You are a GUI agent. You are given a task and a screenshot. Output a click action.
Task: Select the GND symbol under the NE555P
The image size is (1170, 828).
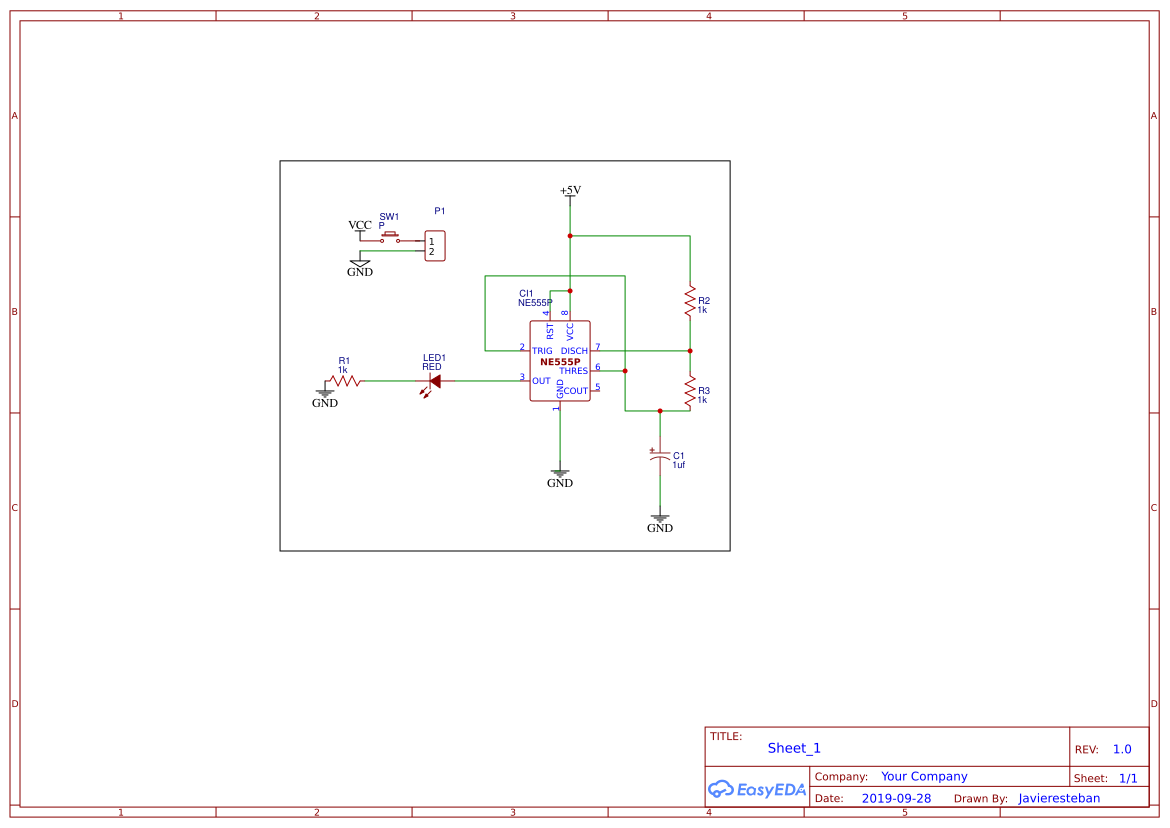tap(559, 474)
